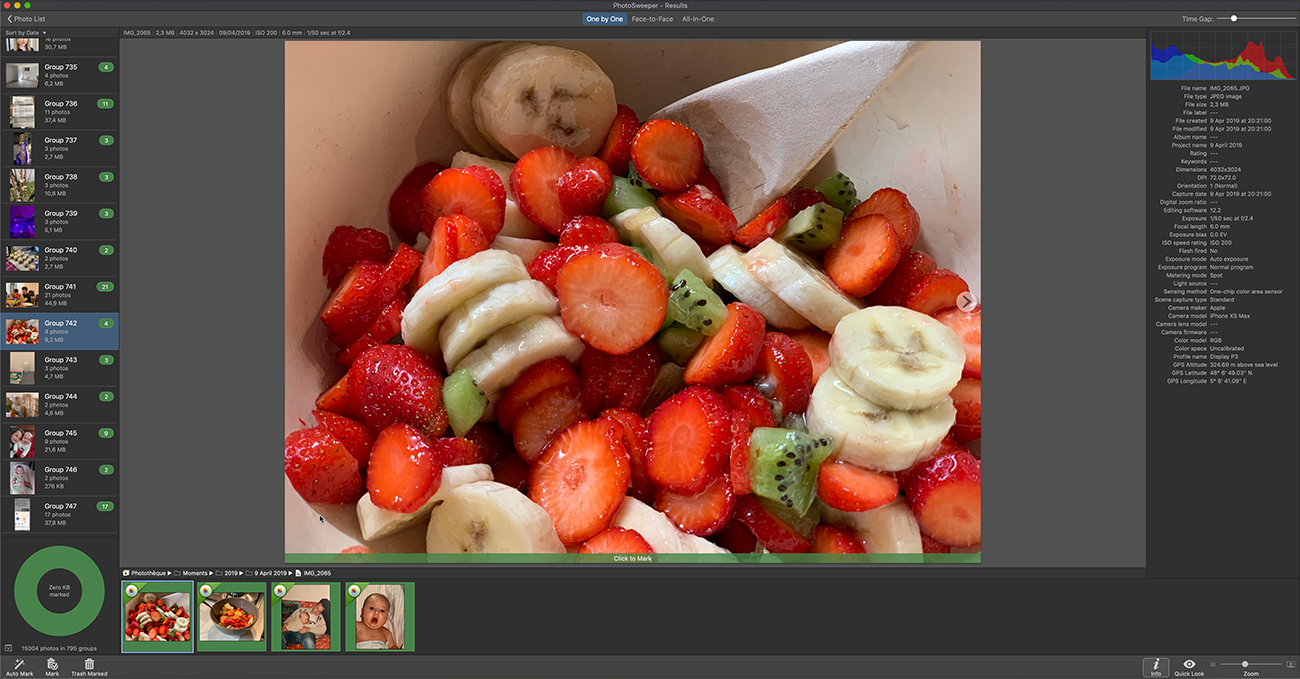Click the Group 742 thumbnail image
1300x679 pixels.
click(22, 331)
